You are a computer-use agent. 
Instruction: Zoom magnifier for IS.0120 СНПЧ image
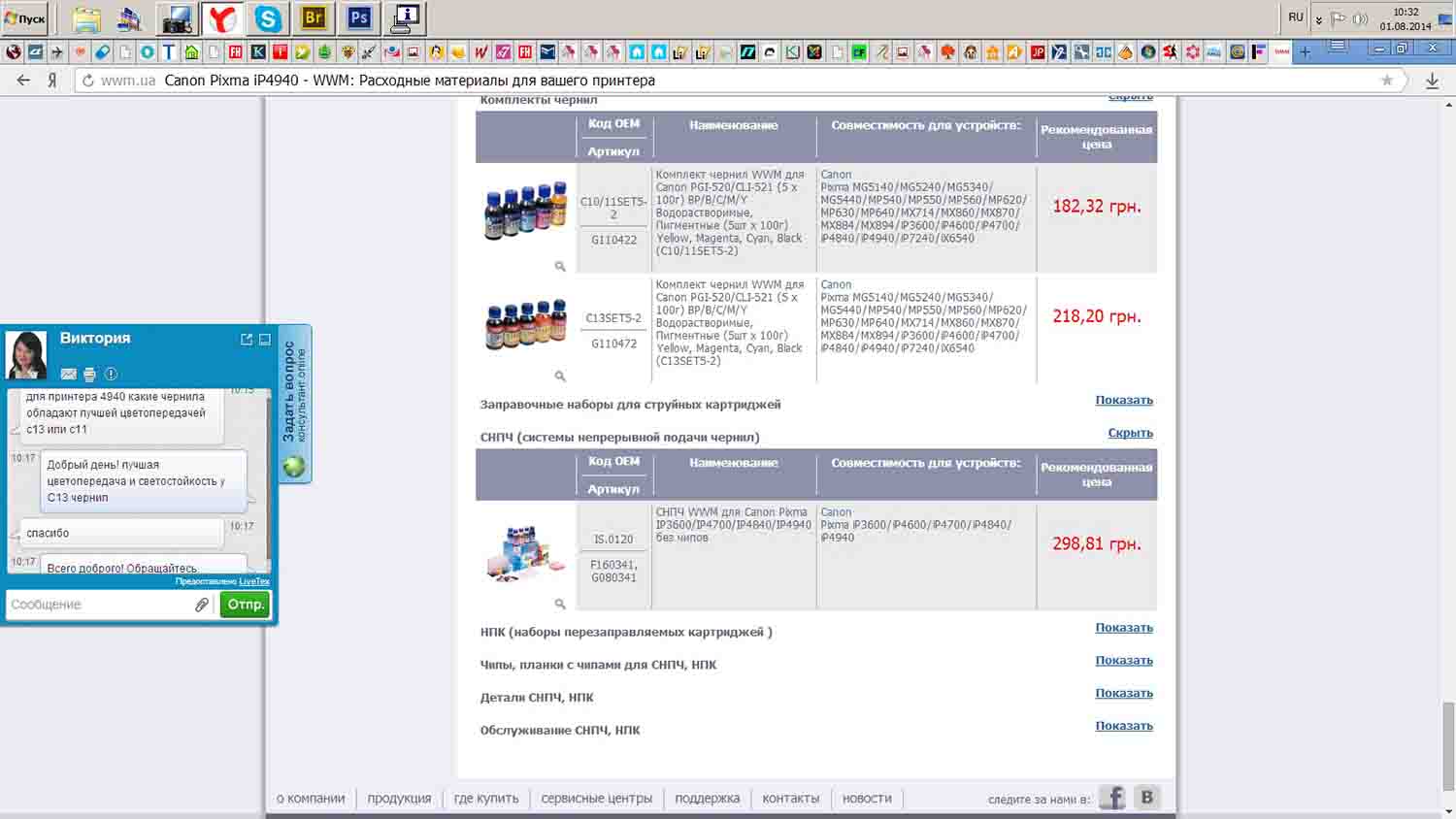[560, 604]
